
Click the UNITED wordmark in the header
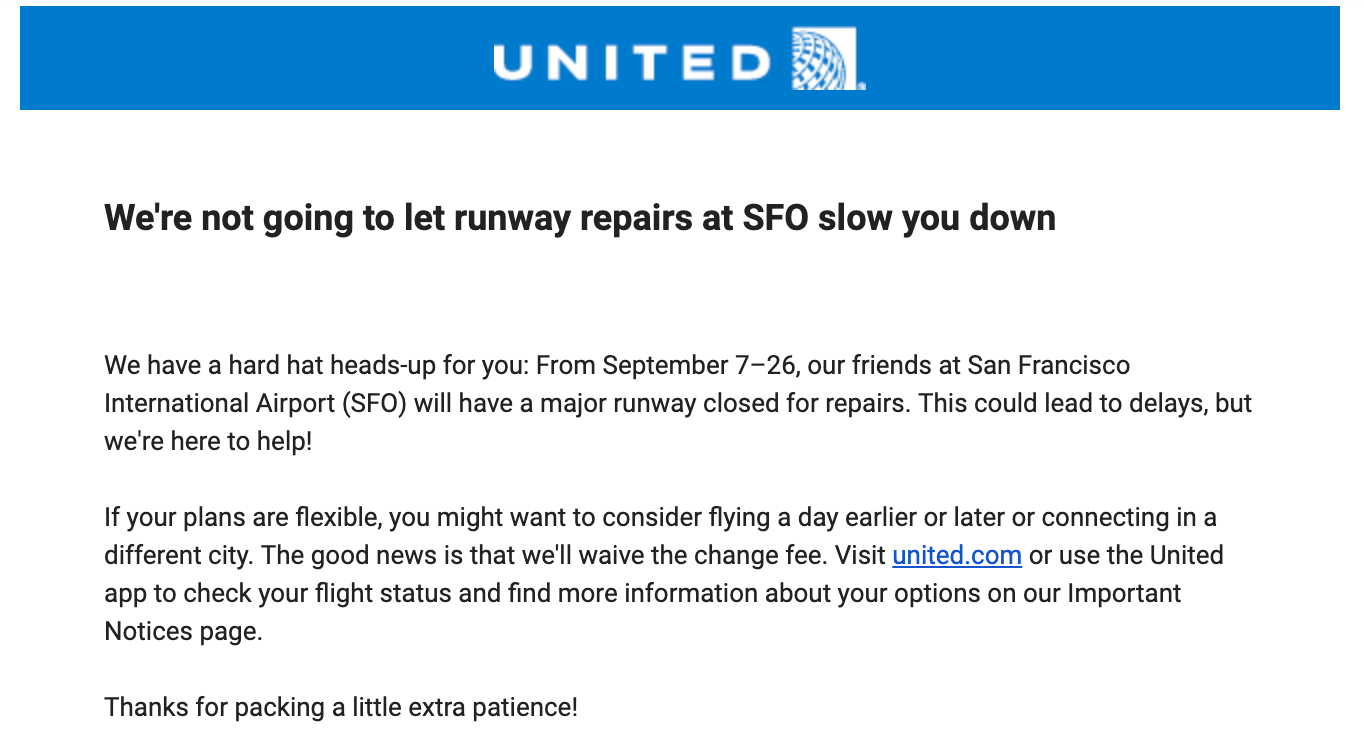633,62
